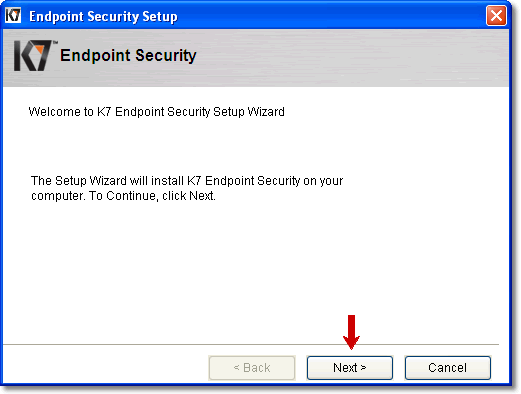Viewport: 521px width, 394px height.
Task: Click the gray striped header banner background
Action: [x=350, y=58]
